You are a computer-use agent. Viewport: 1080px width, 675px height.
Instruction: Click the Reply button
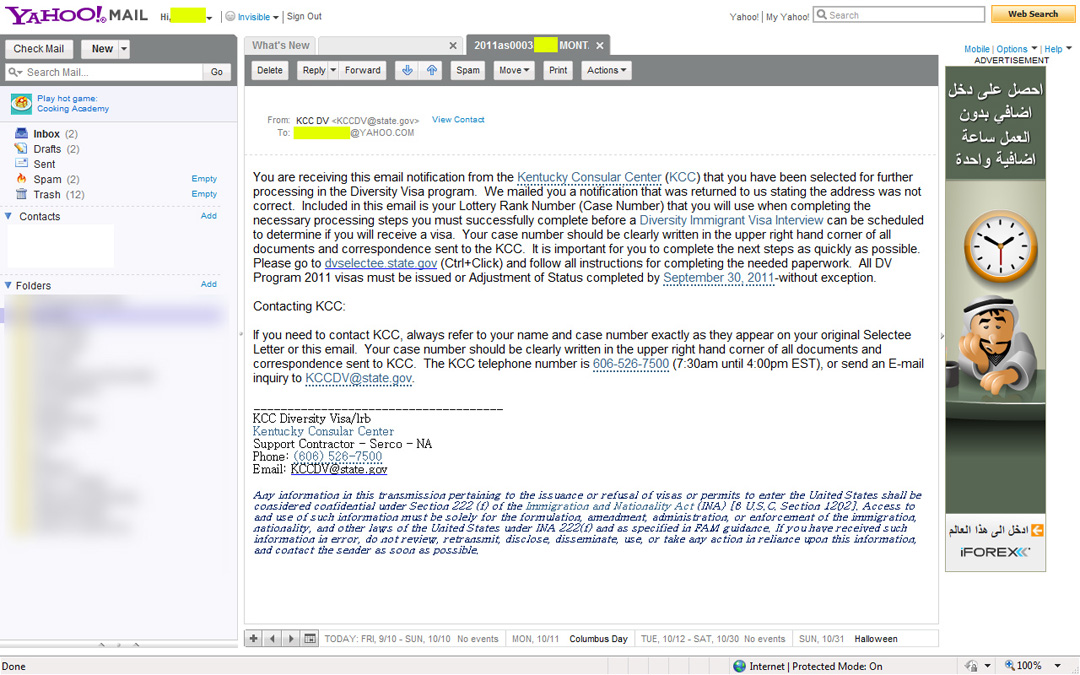[x=313, y=70]
